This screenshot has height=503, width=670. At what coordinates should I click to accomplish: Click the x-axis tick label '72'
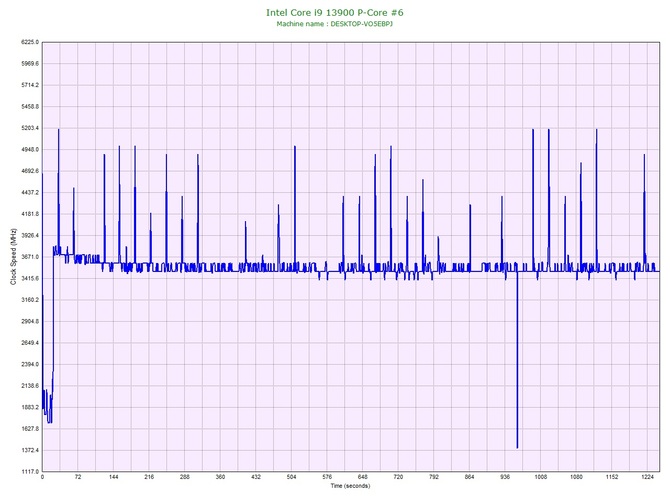tap(78, 477)
